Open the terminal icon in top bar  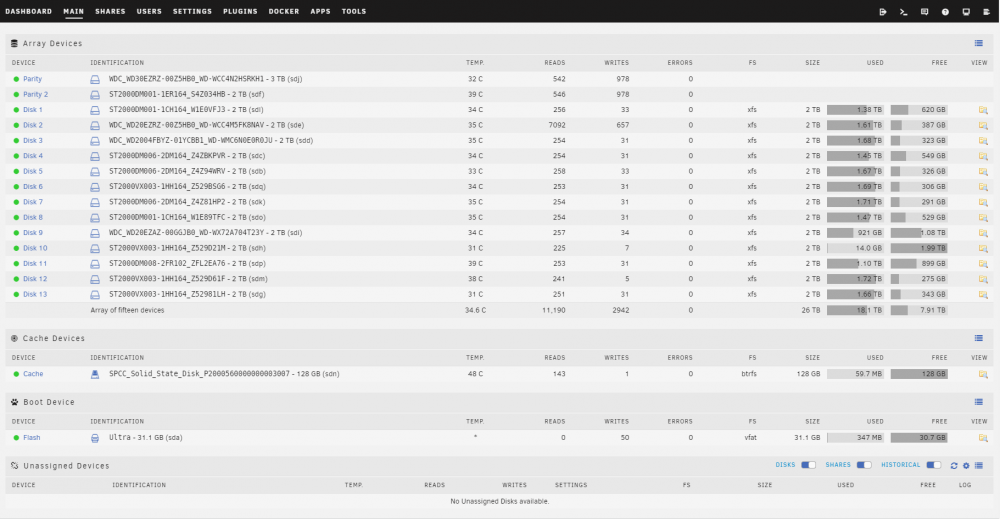[904, 11]
